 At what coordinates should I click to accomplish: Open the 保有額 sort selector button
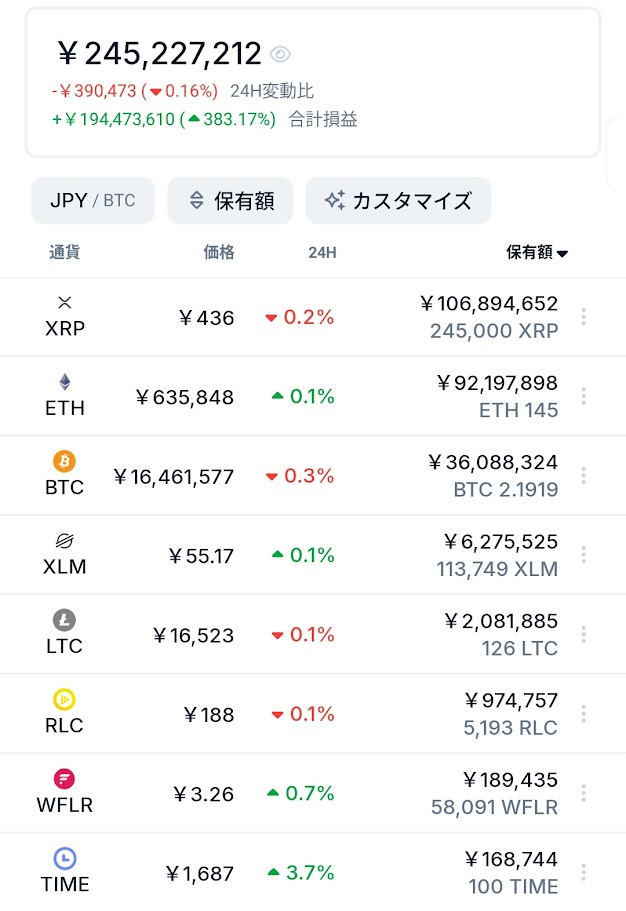click(x=230, y=200)
